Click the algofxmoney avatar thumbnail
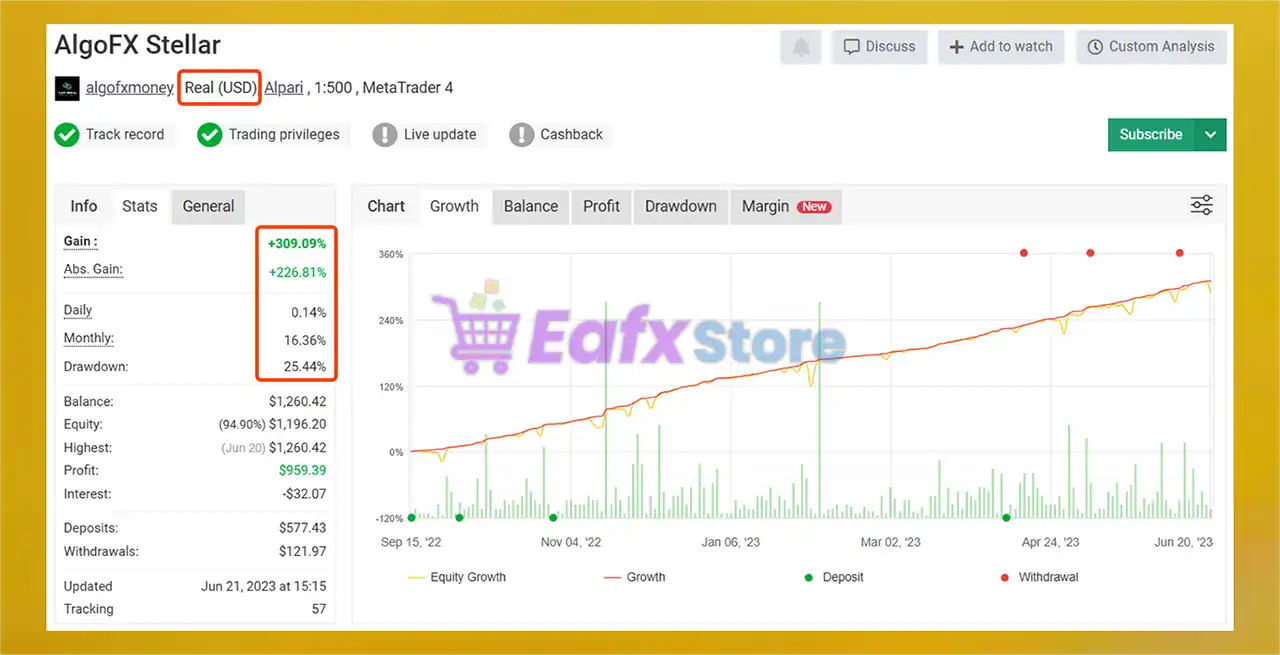Viewport: 1280px width, 655px height. [x=67, y=88]
